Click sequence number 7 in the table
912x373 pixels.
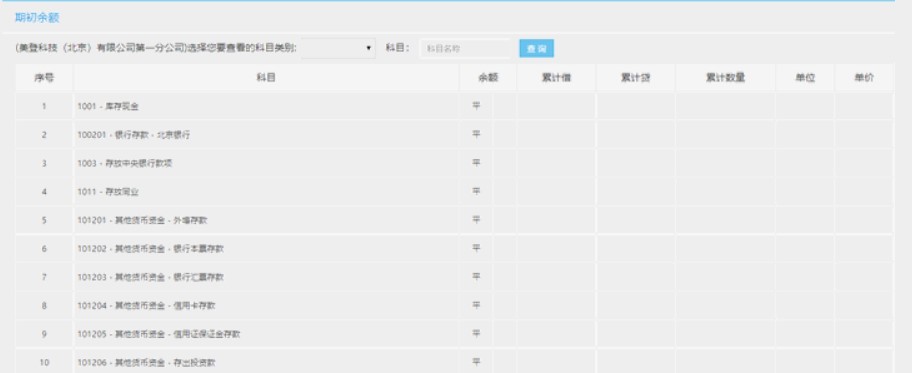pyautogui.click(x=44, y=278)
